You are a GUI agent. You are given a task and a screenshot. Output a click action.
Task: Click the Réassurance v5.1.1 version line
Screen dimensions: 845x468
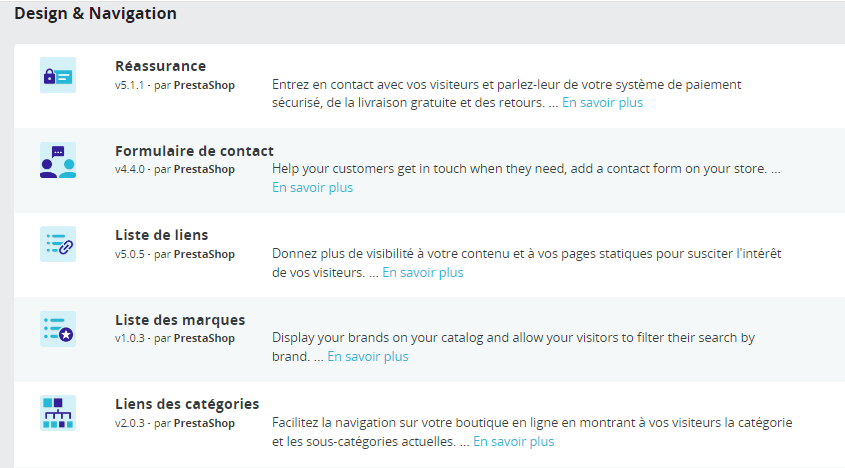(175, 85)
